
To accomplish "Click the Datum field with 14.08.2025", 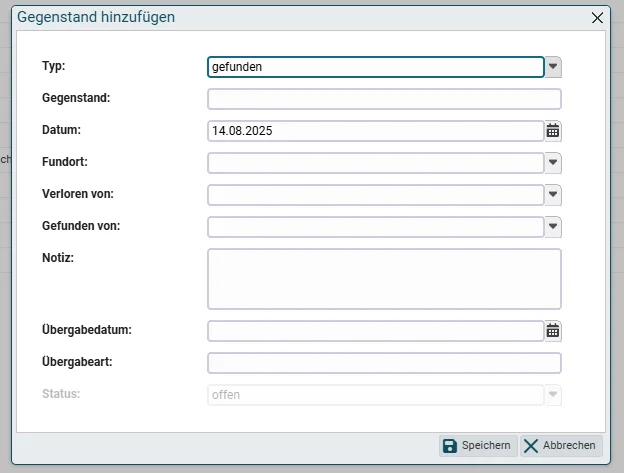I will [x=376, y=131].
